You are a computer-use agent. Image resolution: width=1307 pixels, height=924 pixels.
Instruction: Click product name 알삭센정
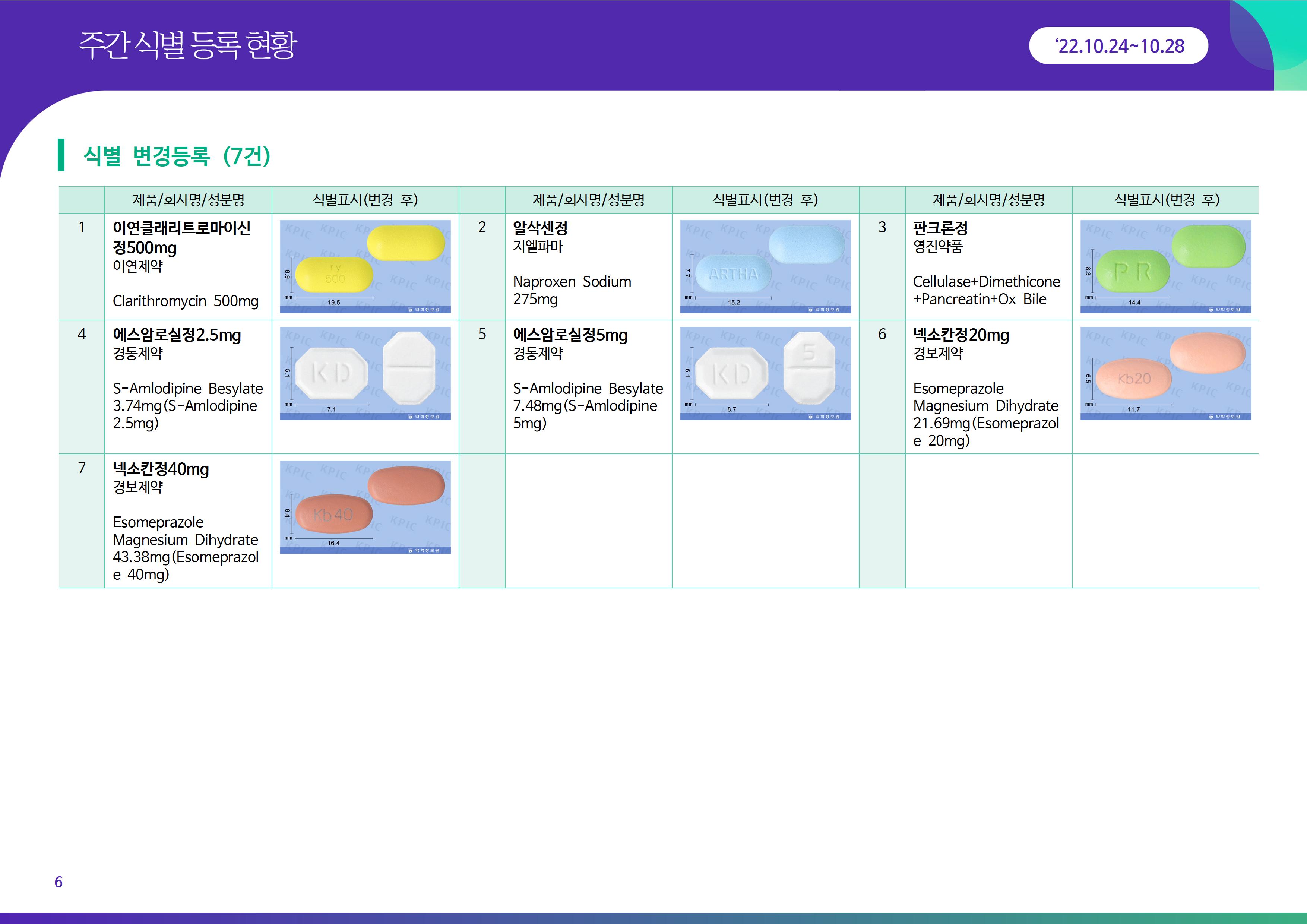pyautogui.click(x=539, y=228)
